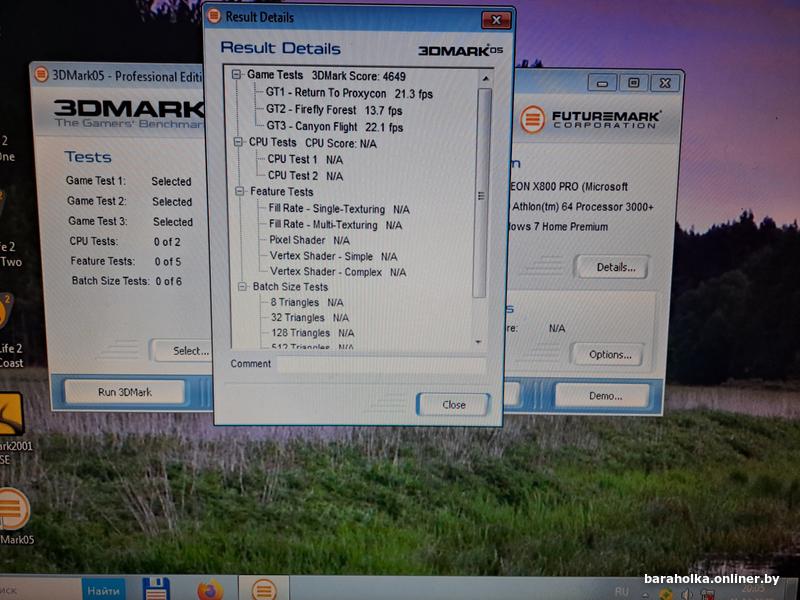
Task: Select the Pixel Shader row
Action: coord(310,240)
